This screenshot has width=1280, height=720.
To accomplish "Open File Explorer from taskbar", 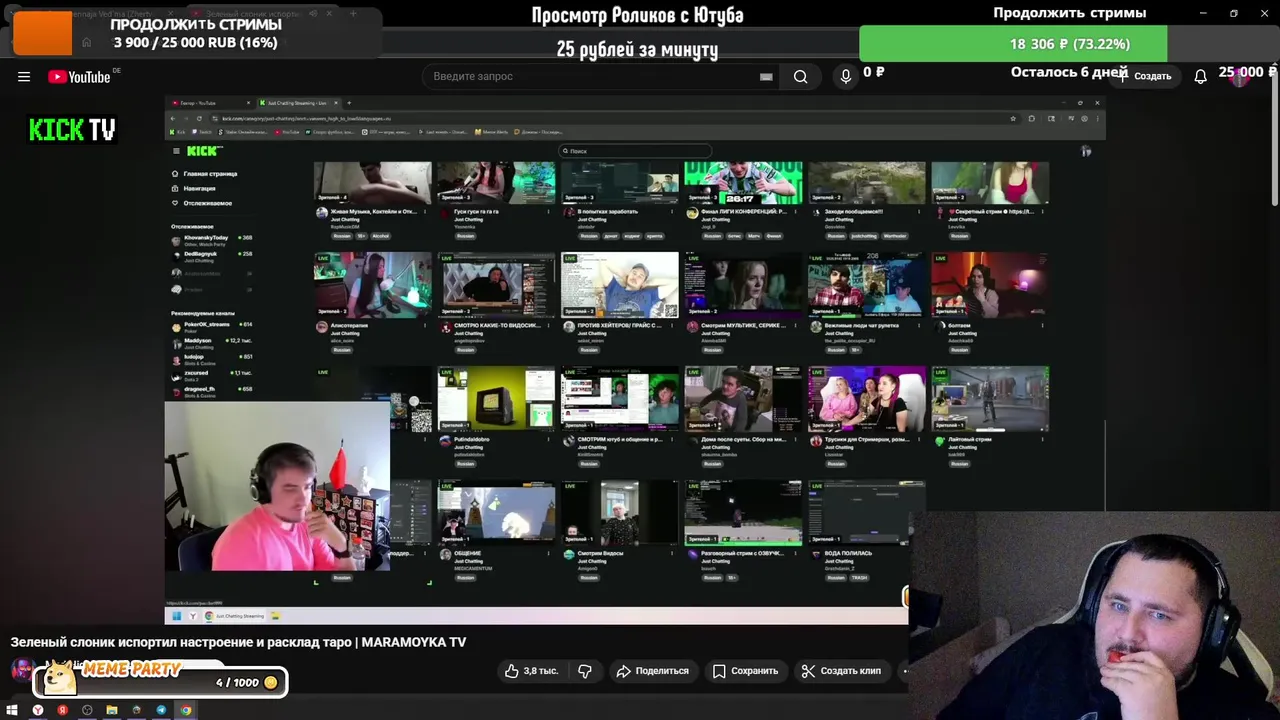I will pos(111,710).
